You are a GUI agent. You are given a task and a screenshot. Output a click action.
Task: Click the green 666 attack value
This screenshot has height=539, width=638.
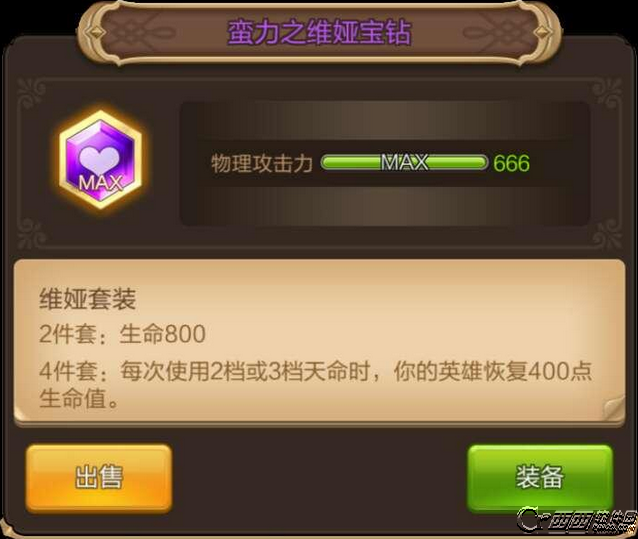click(511, 163)
